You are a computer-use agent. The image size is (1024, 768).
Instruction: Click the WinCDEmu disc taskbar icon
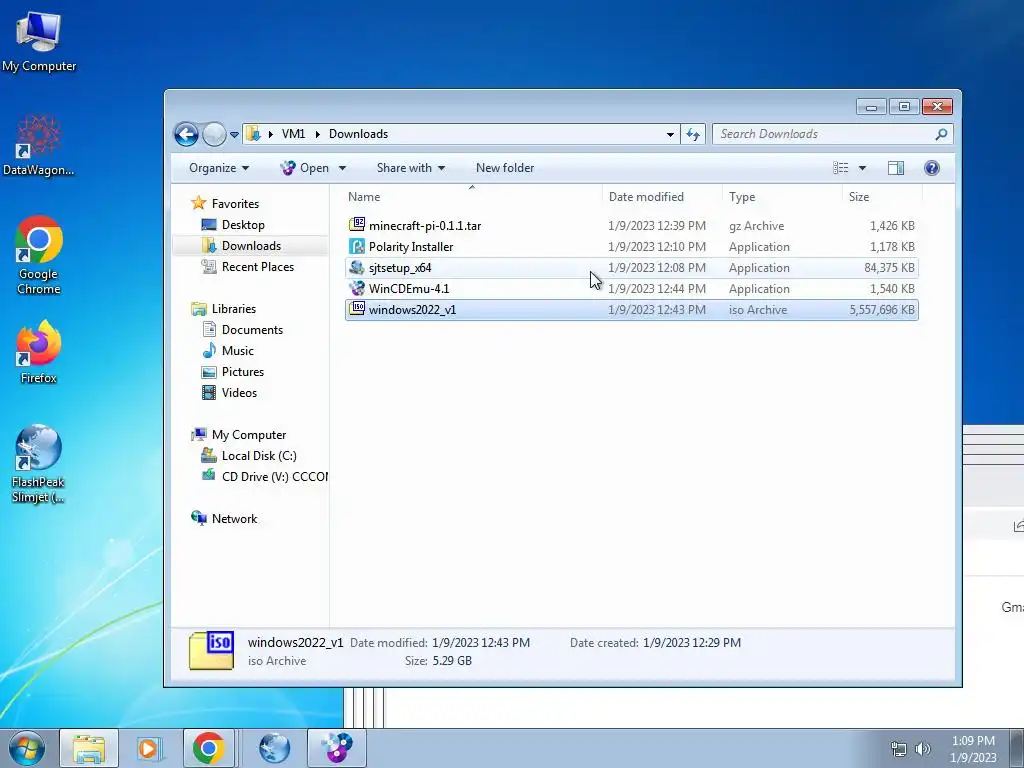click(336, 748)
